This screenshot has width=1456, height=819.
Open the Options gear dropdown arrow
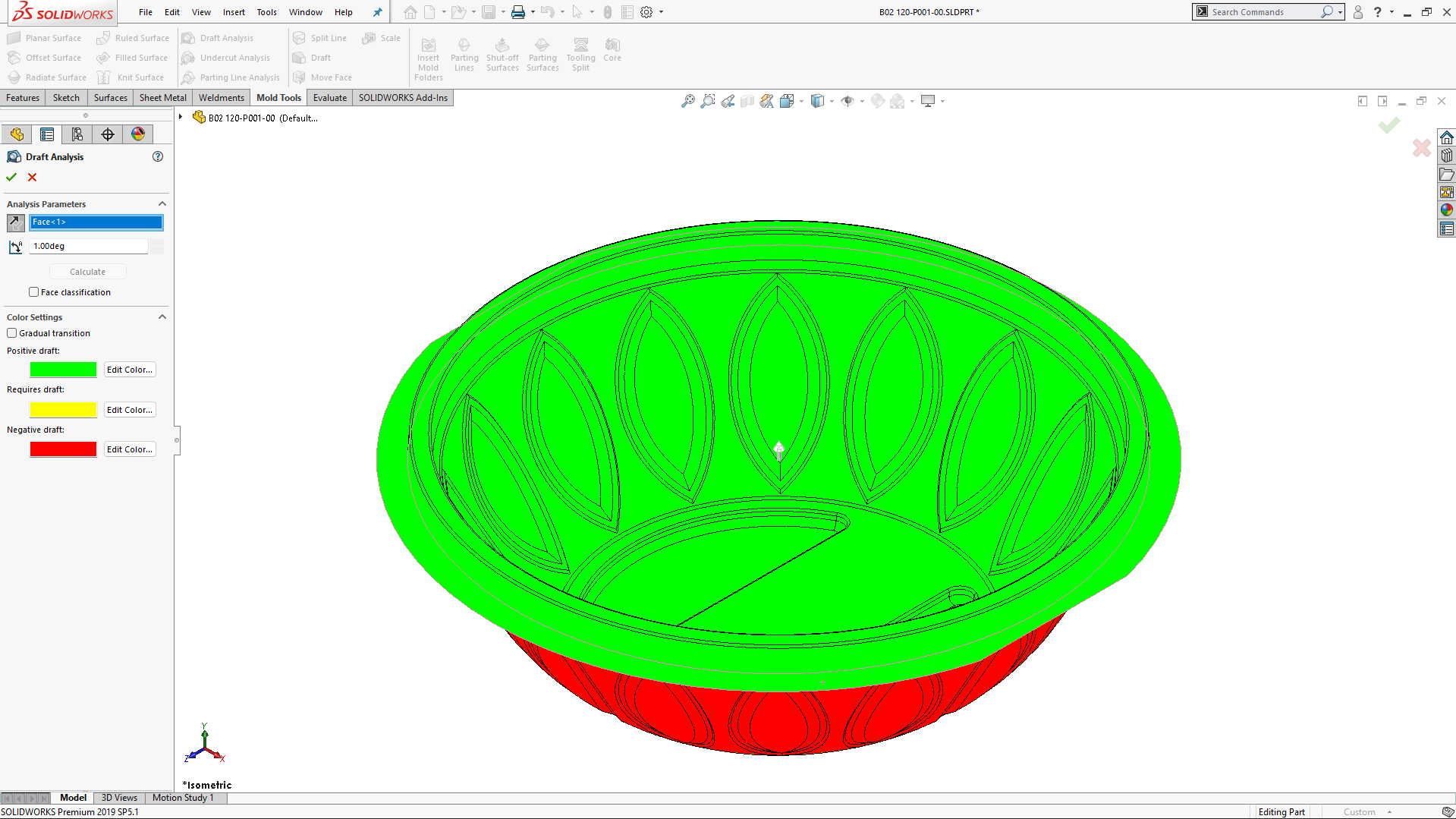661,12
